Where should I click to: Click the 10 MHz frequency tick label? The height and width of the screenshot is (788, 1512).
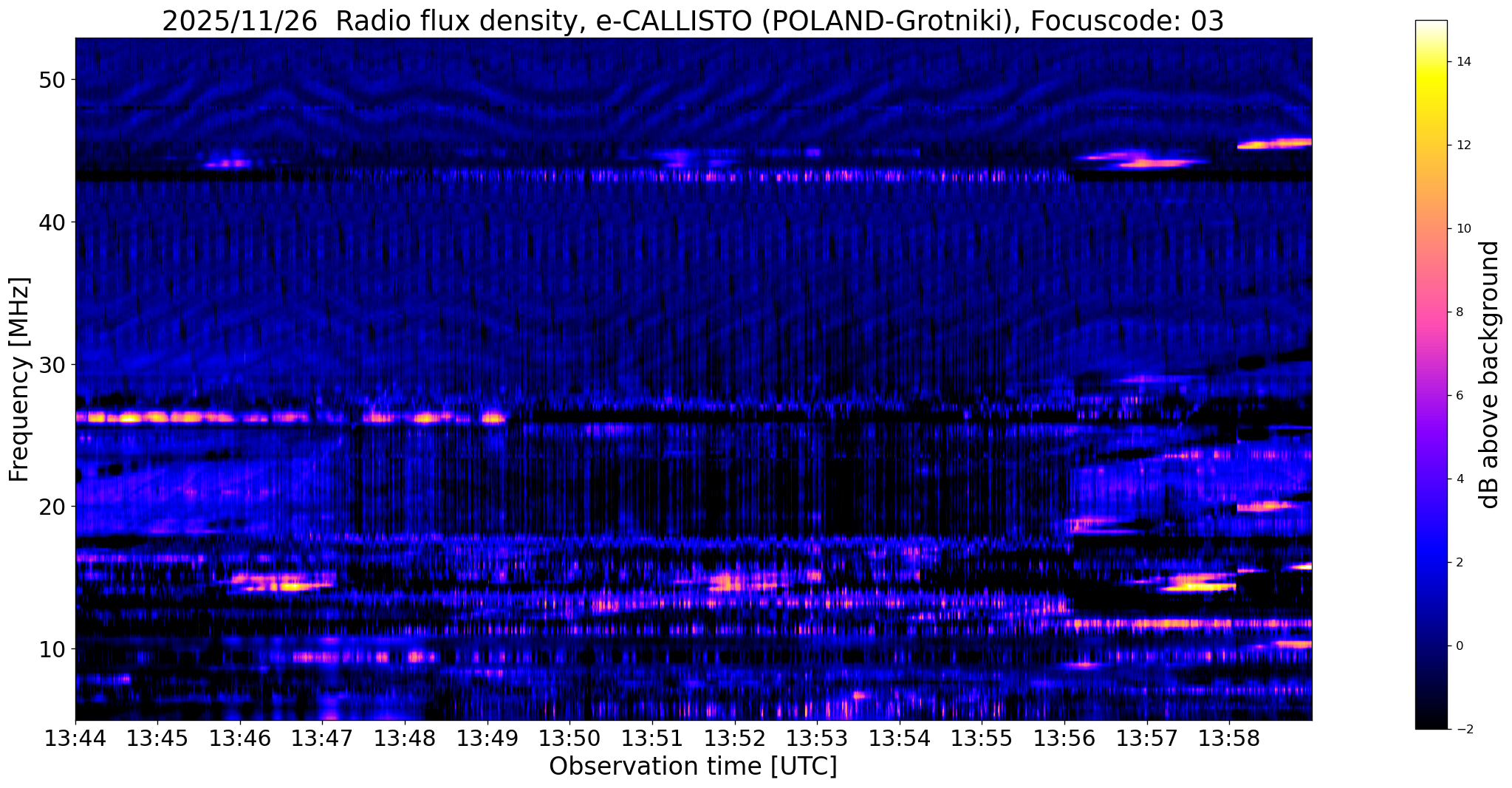[52, 649]
